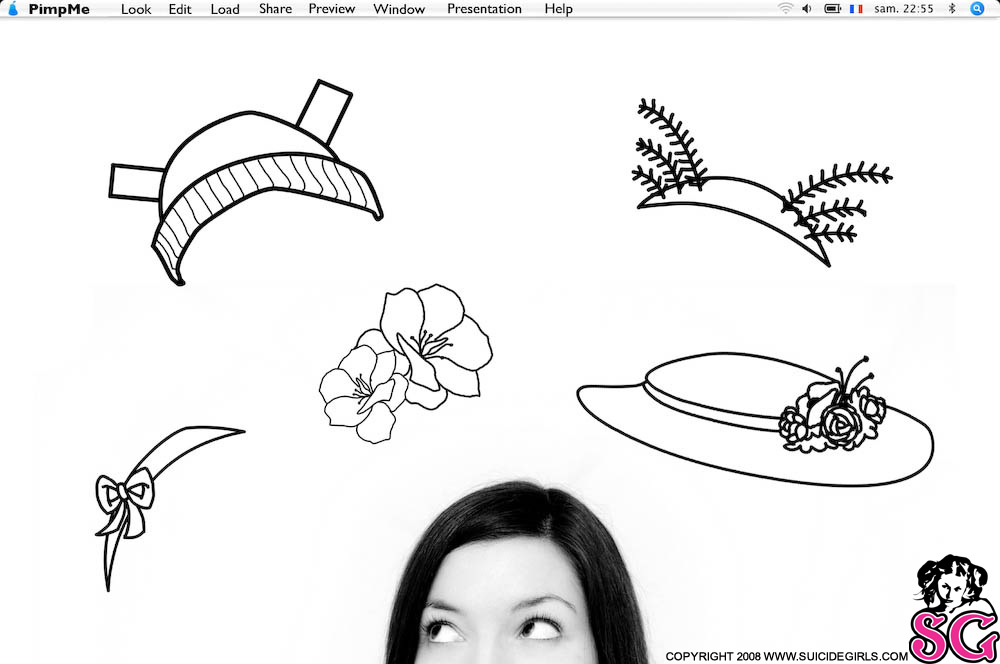Open the Preview menu
This screenshot has height=664, width=1000.
pos(332,9)
